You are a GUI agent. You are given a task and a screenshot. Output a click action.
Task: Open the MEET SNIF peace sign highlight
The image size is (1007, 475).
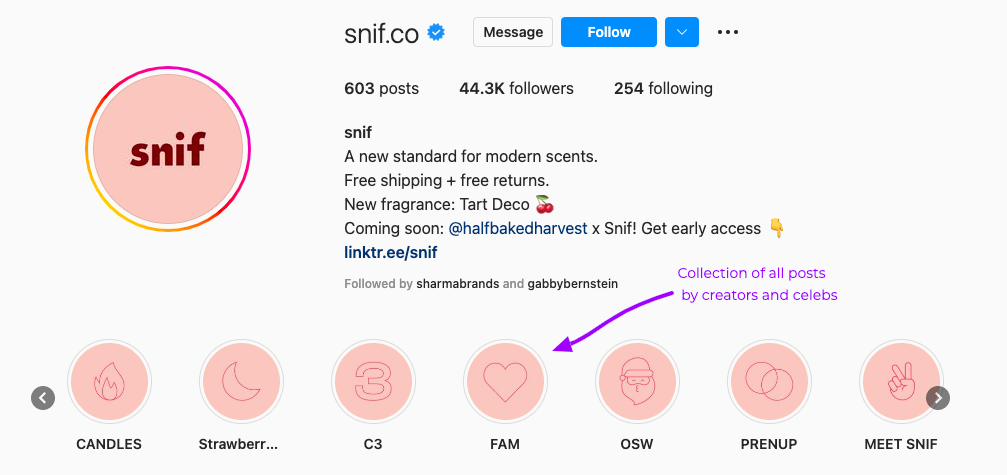click(x=901, y=381)
